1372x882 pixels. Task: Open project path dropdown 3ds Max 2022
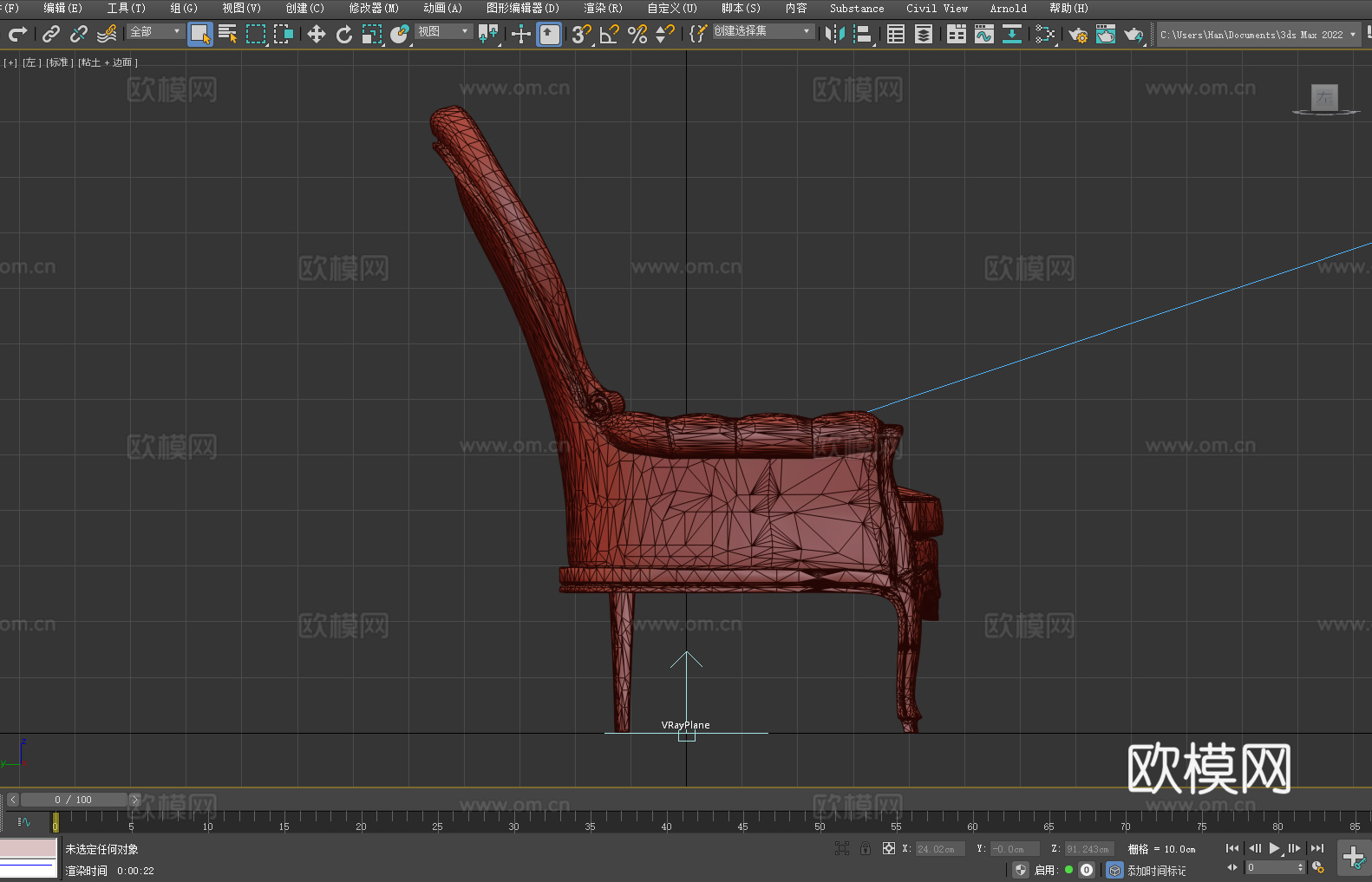tap(1258, 35)
